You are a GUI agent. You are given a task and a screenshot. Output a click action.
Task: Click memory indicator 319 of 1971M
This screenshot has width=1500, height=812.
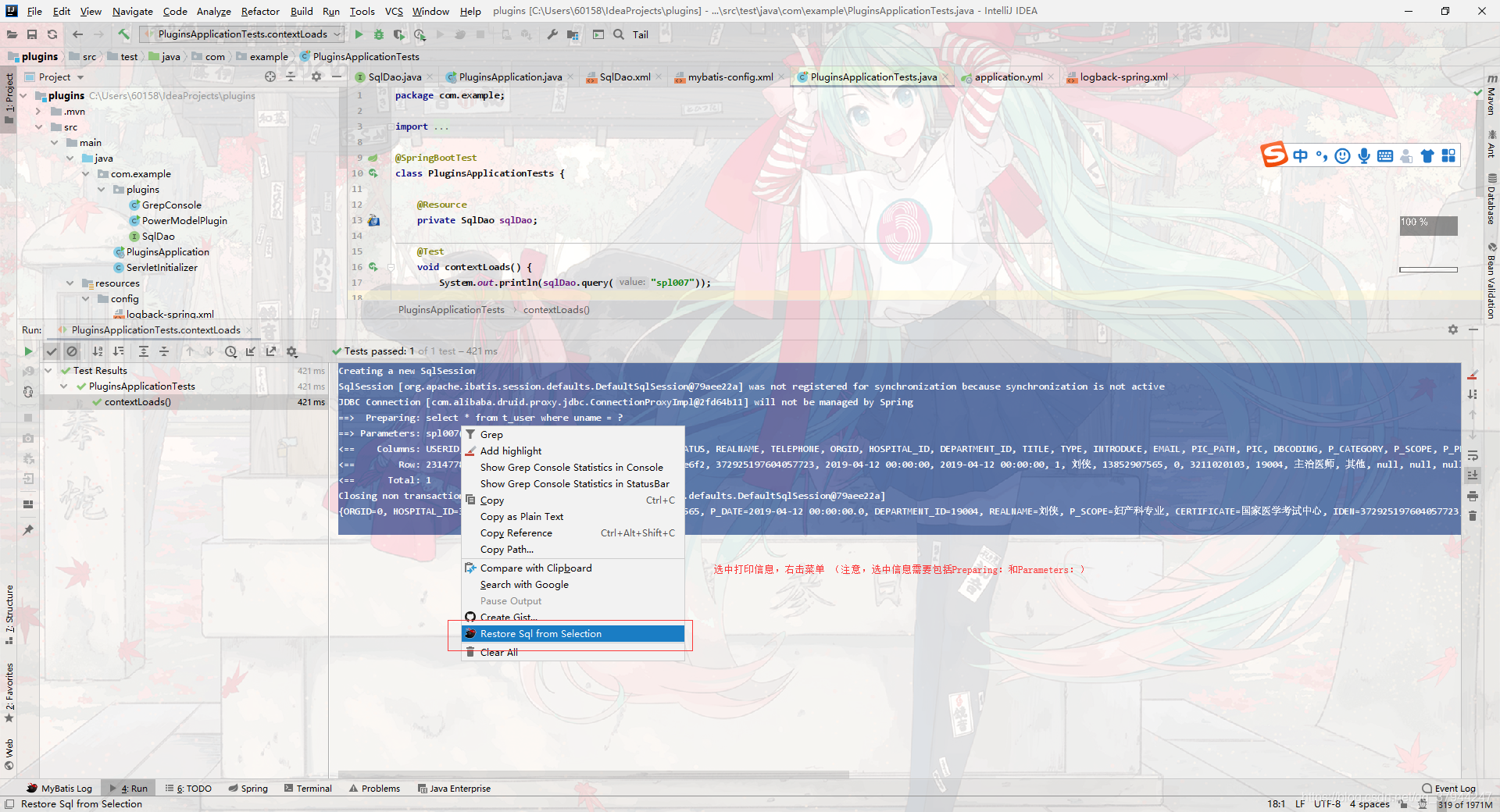tap(1465, 804)
